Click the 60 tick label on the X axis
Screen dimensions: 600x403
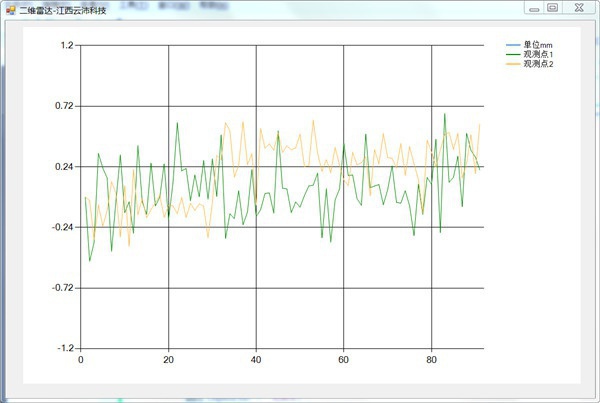coord(344,361)
